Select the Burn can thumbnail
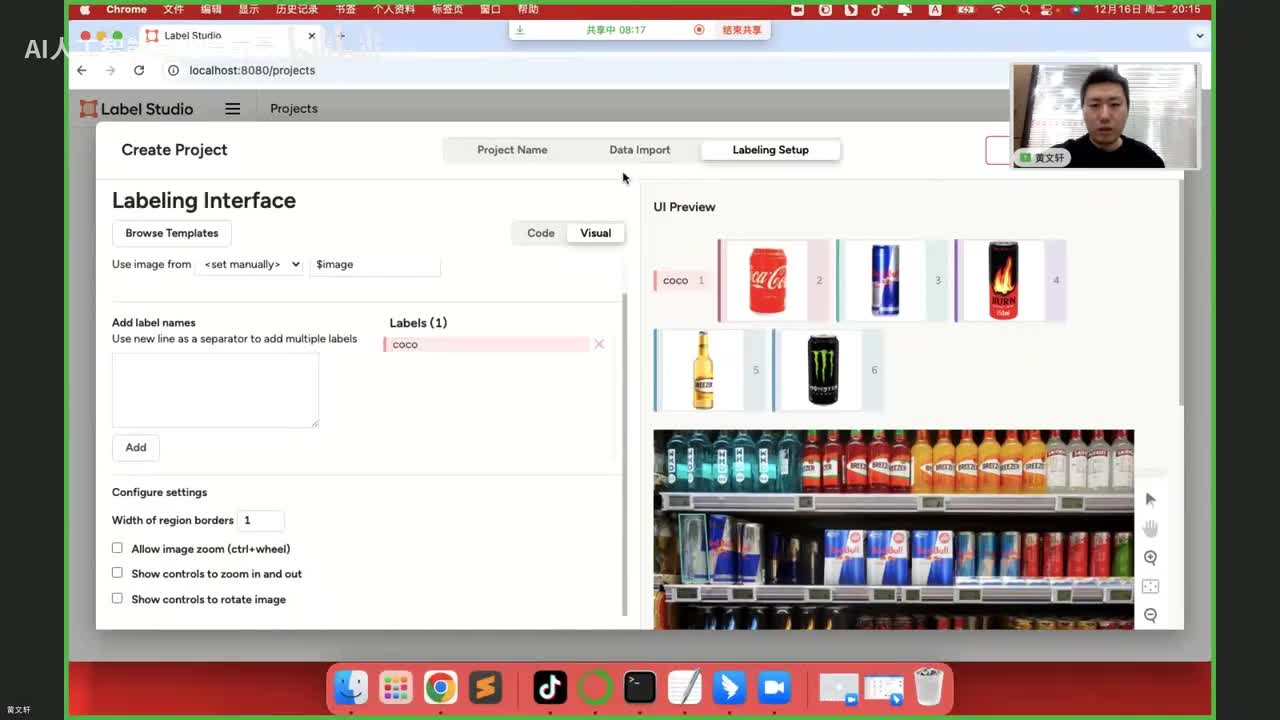1280x720 pixels. [1011, 281]
